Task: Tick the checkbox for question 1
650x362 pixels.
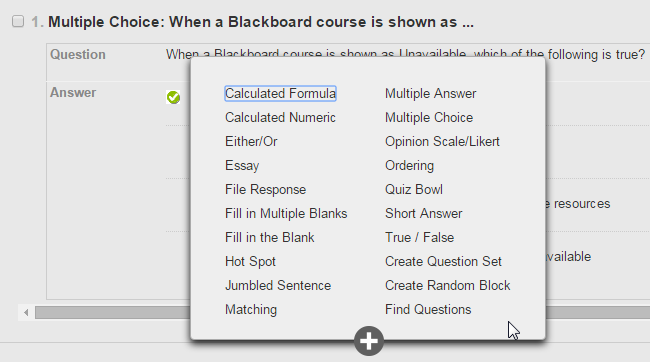Action: pos(18,21)
